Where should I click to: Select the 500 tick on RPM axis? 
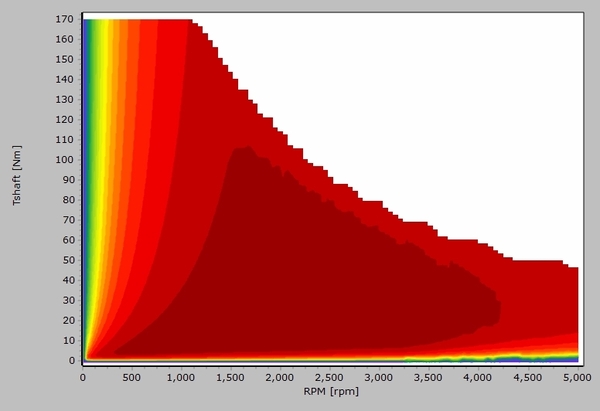(x=132, y=378)
